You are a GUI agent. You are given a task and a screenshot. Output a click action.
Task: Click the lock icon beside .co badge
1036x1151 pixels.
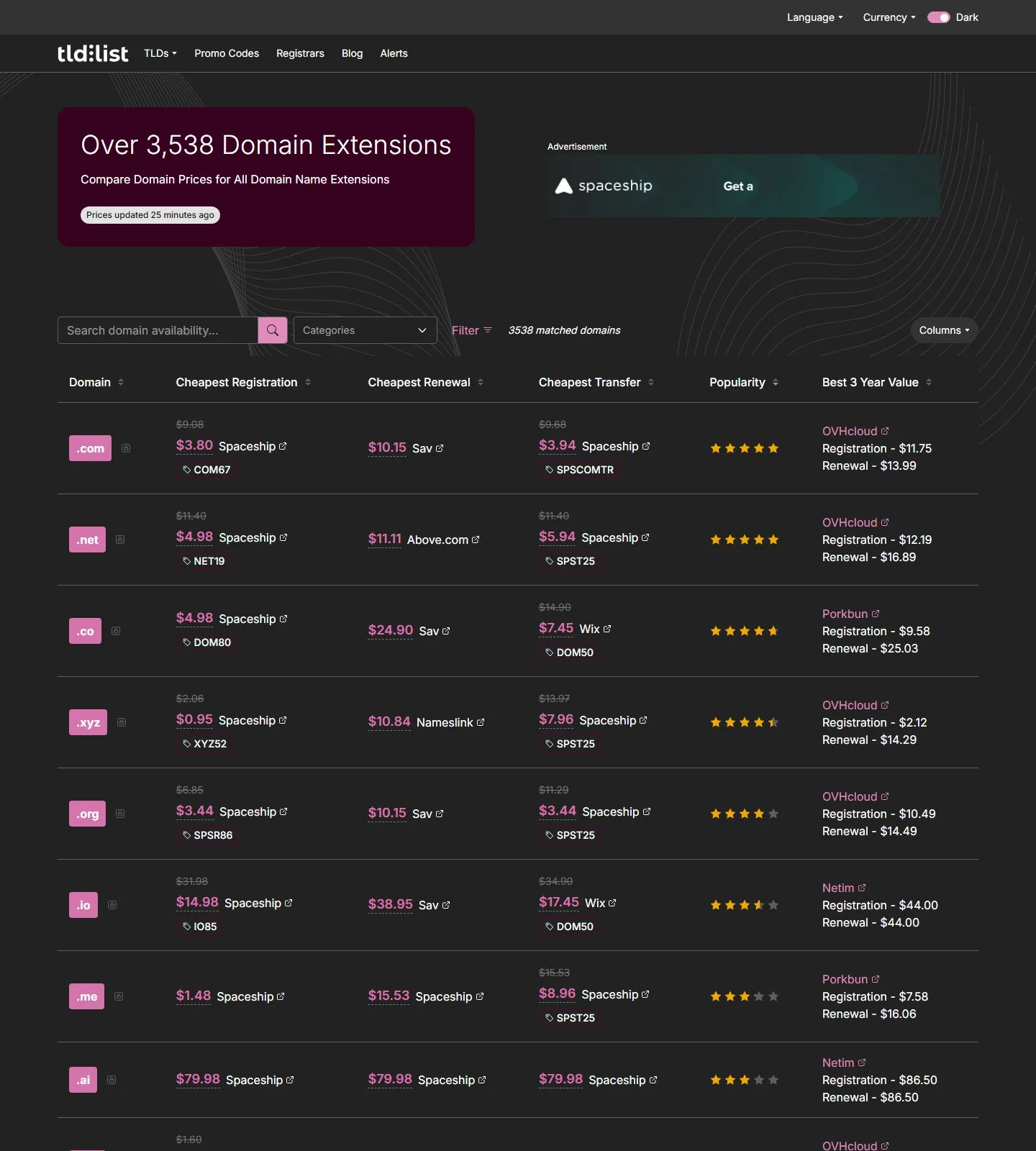click(116, 631)
